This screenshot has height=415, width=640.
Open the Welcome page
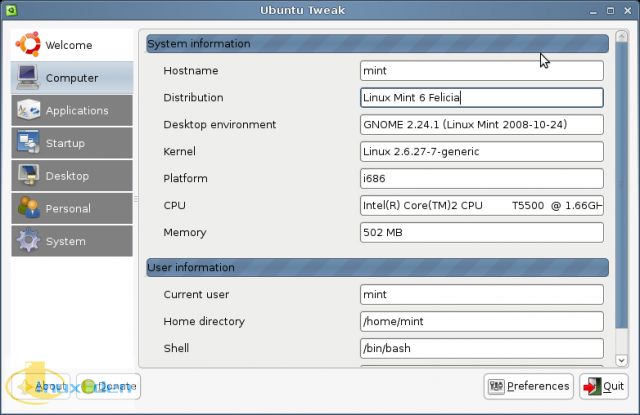(x=72, y=45)
